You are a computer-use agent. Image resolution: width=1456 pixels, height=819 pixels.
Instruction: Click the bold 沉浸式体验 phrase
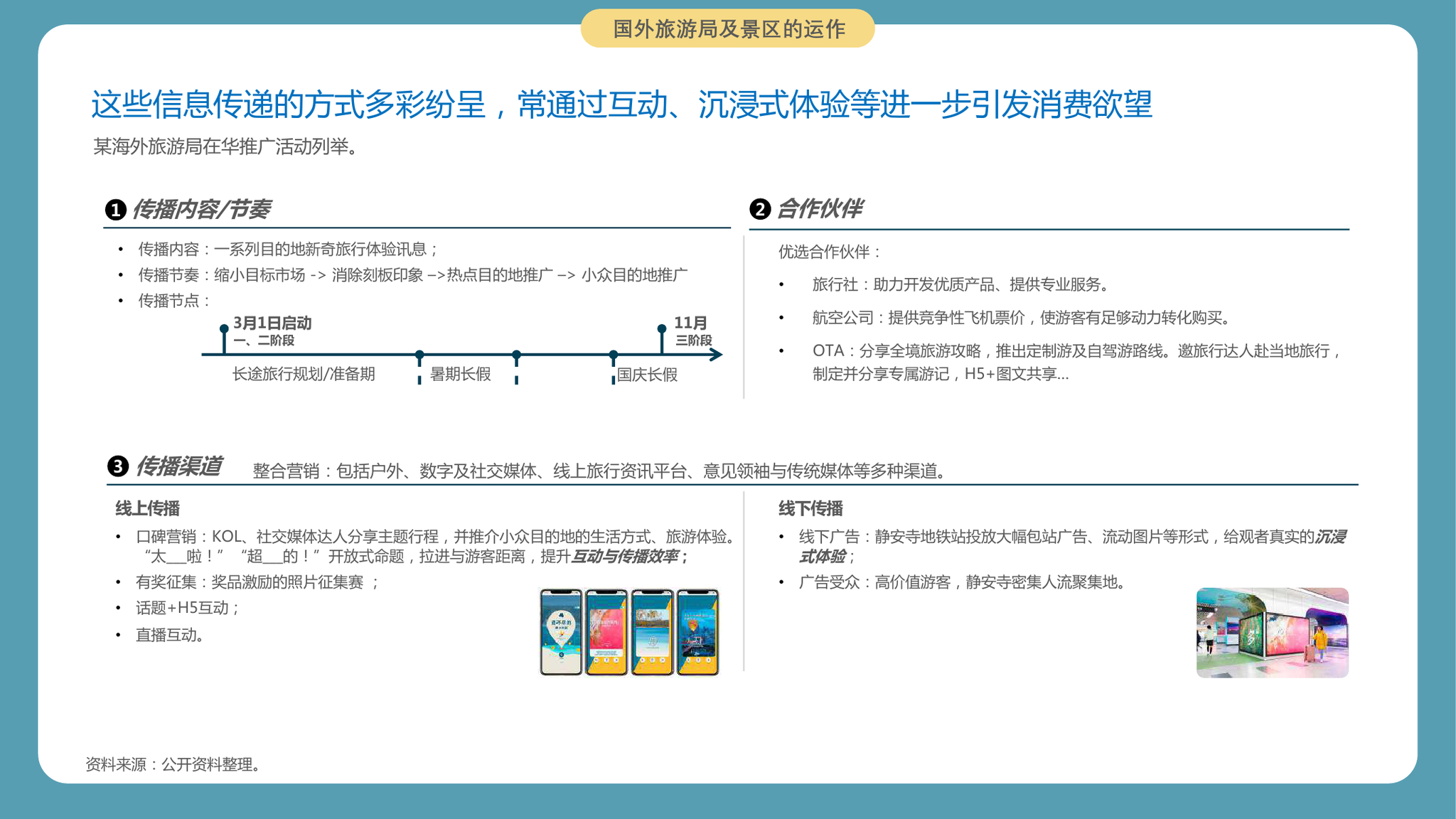1074,546
